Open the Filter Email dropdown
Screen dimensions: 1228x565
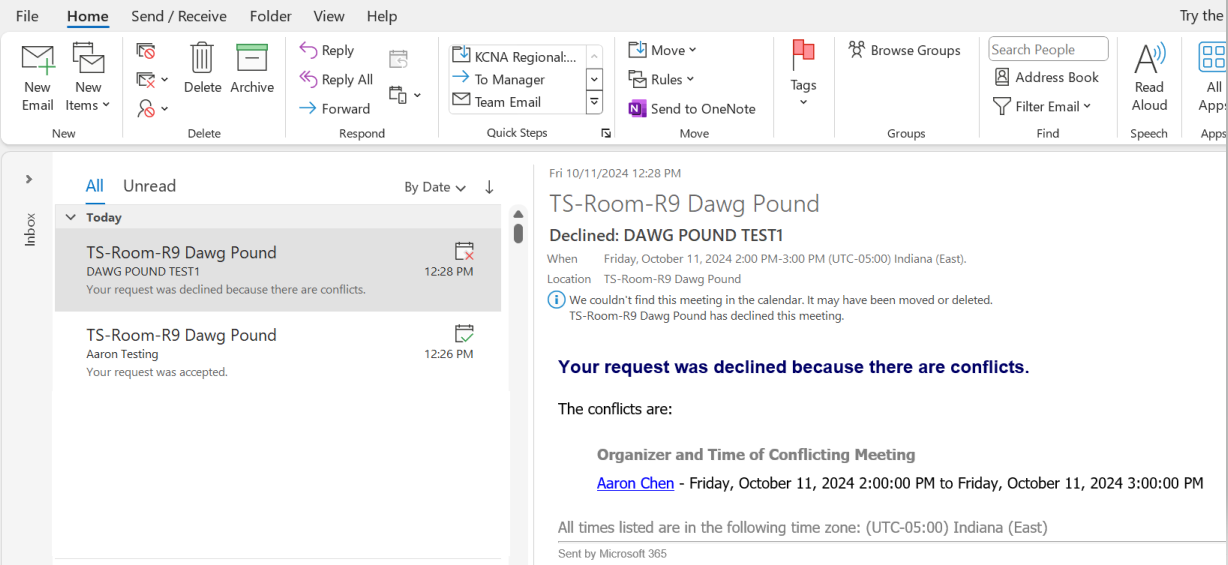click(x=1042, y=106)
